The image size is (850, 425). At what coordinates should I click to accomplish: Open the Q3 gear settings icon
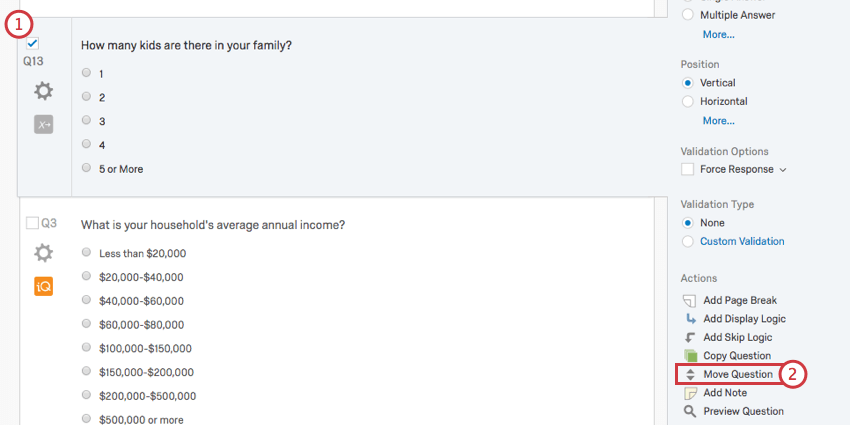coord(43,253)
